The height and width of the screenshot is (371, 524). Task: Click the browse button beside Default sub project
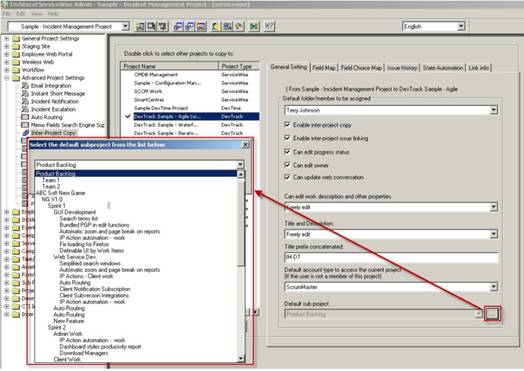[x=493, y=314]
